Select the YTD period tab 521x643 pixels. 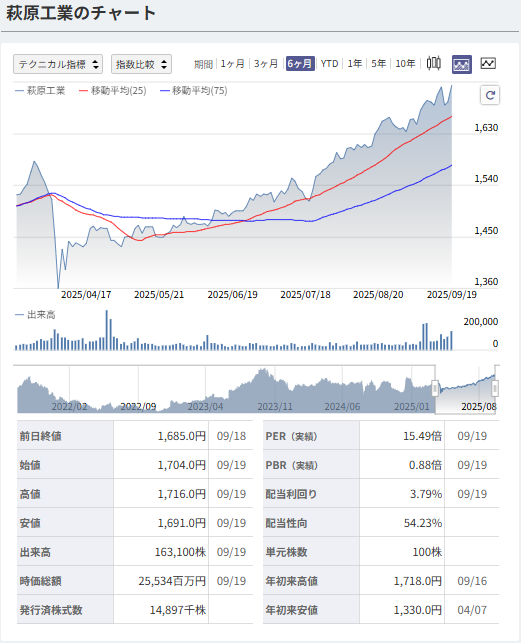329,64
